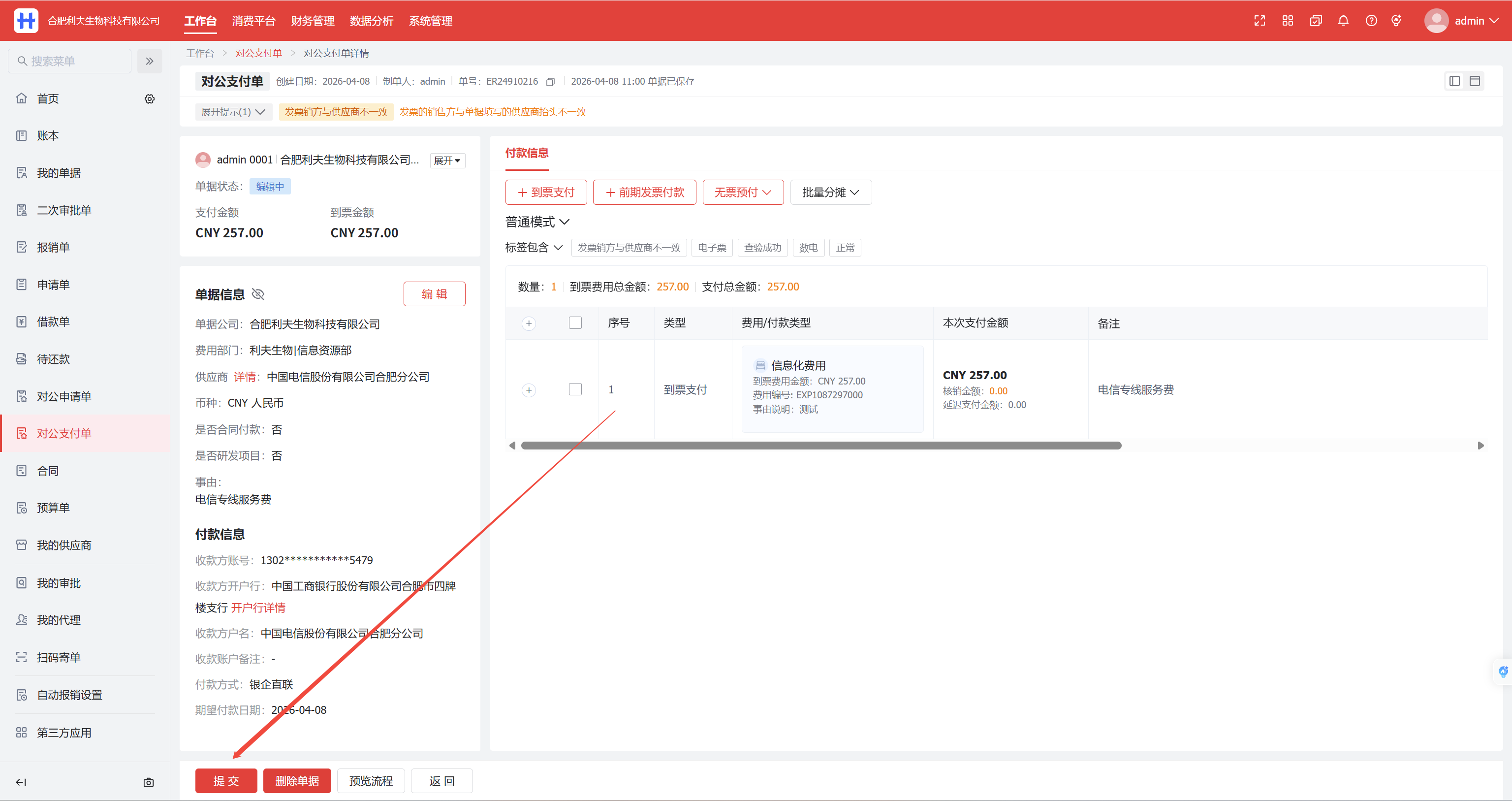Click the 提交 submit button
The height and width of the screenshot is (801, 1512).
pyautogui.click(x=226, y=780)
